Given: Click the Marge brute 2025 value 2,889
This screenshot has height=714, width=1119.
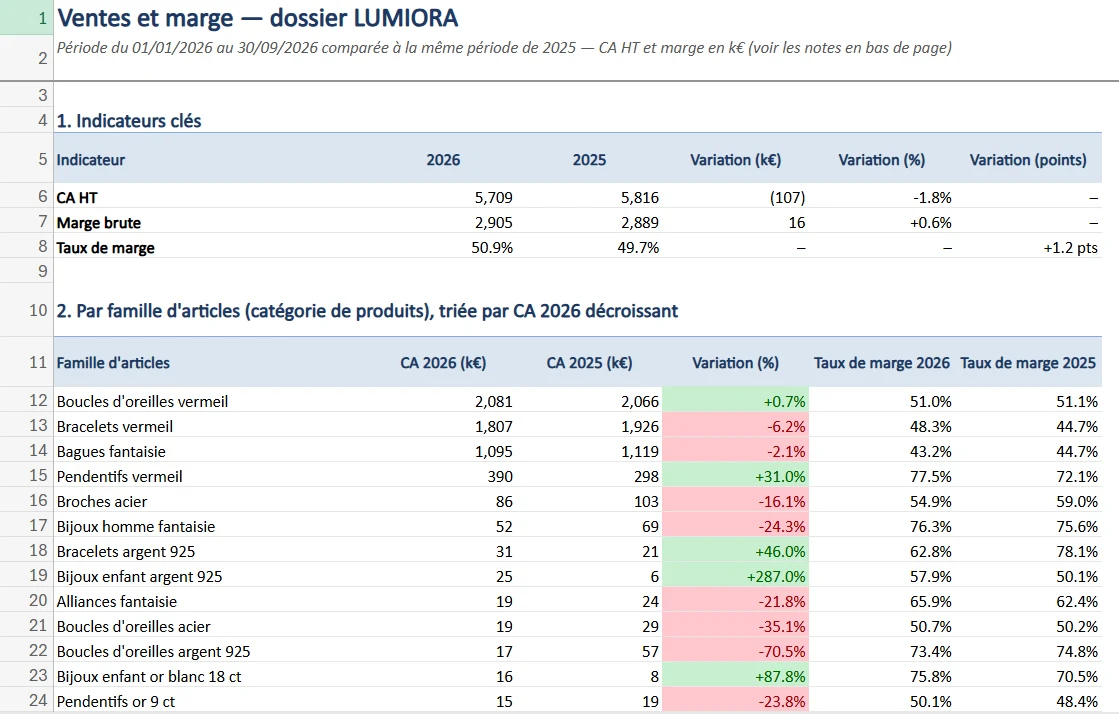Looking at the screenshot, I should (589, 221).
